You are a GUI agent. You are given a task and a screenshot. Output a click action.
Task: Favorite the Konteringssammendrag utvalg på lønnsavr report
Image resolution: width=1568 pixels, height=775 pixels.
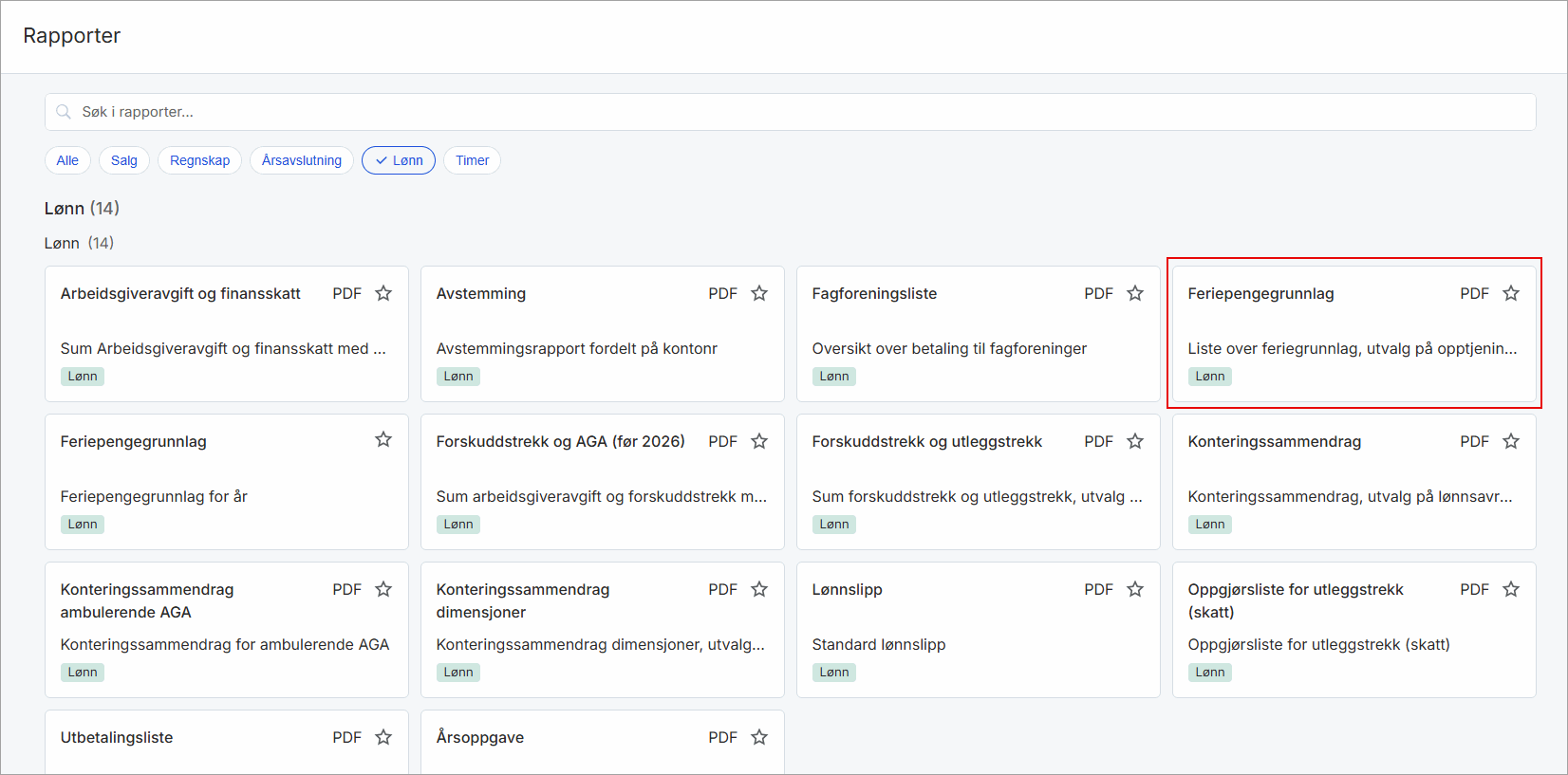pyautogui.click(x=1511, y=441)
